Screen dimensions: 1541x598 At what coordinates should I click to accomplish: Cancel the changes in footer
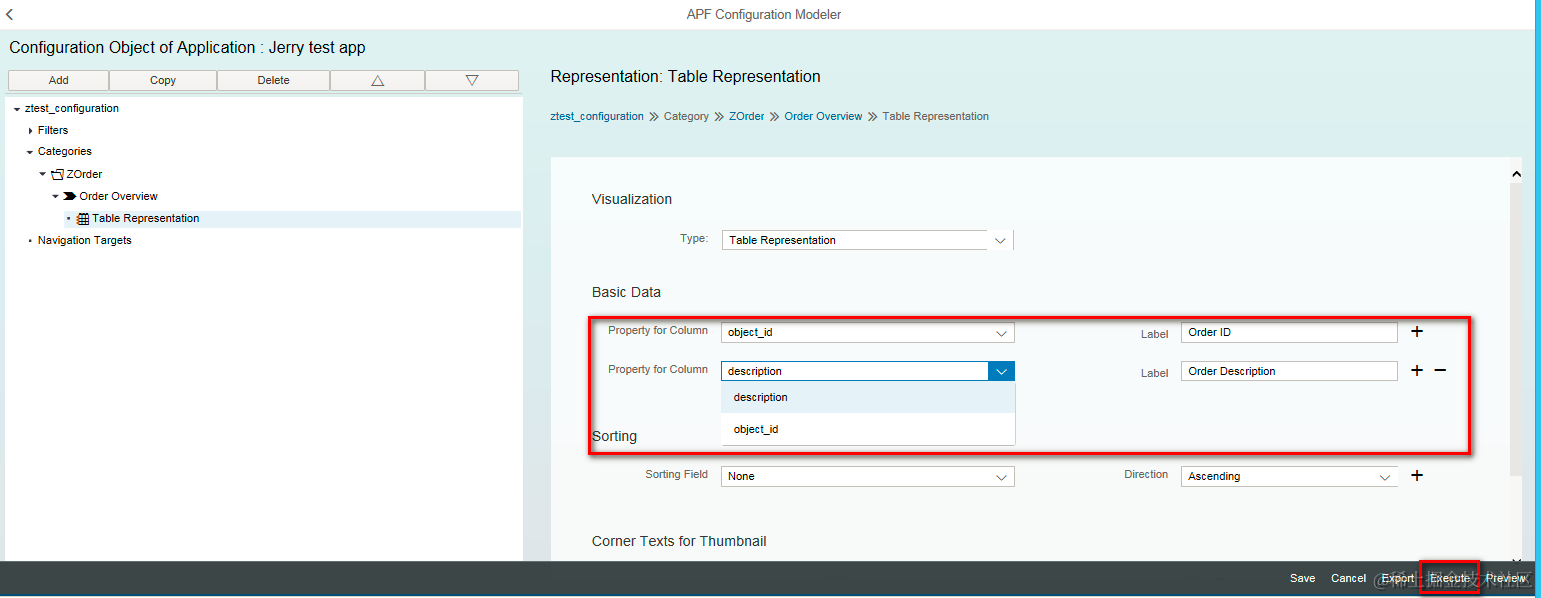pyautogui.click(x=1348, y=578)
